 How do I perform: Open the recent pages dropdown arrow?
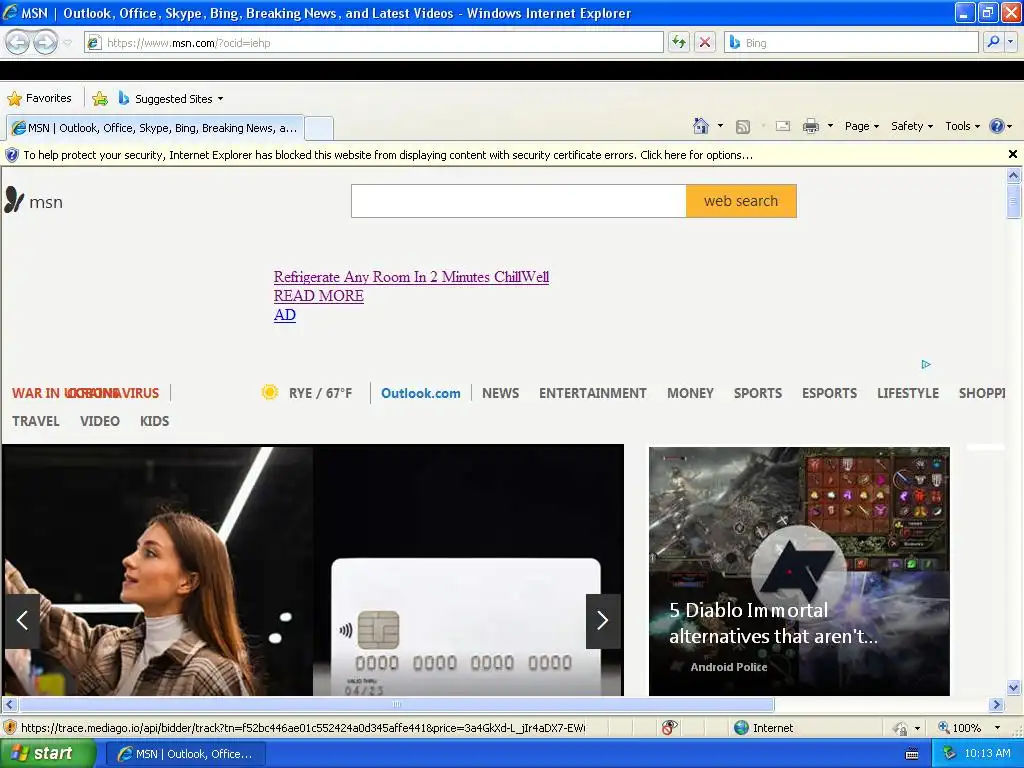tap(67, 43)
